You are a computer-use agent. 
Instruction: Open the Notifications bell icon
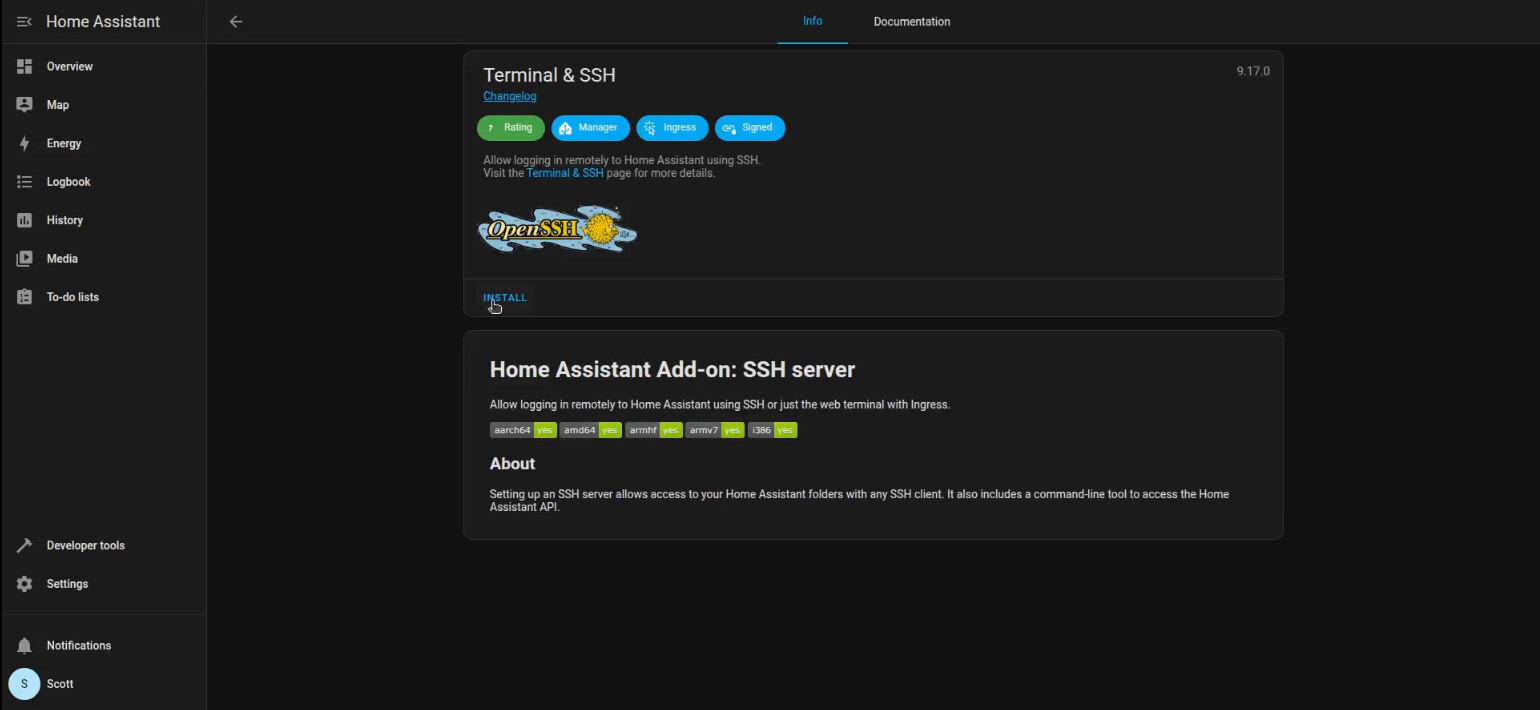pyautogui.click(x=25, y=646)
